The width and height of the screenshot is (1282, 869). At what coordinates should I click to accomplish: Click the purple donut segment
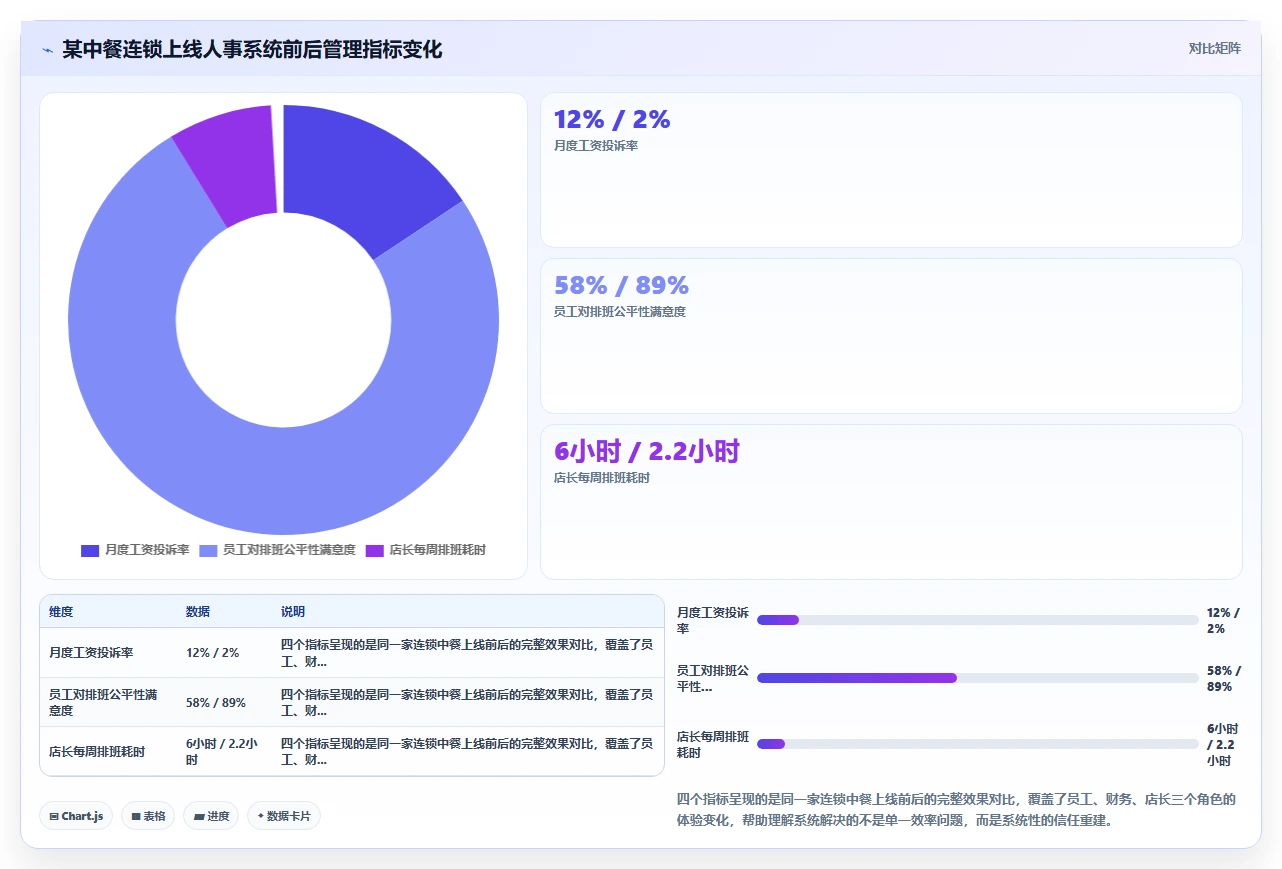(x=230, y=160)
